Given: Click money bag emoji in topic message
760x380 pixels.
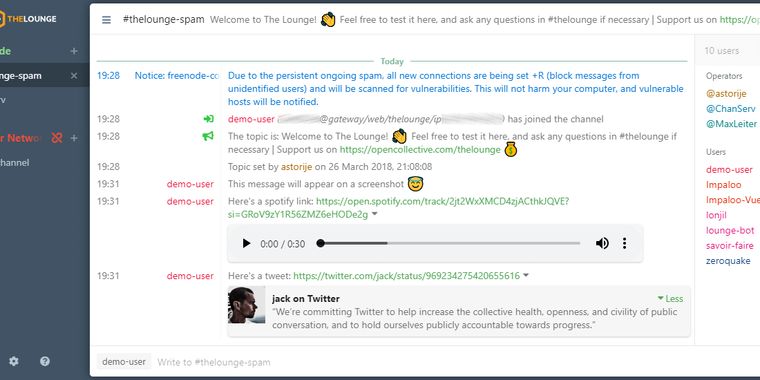Looking at the screenshot, I should [x=510, y=149].
